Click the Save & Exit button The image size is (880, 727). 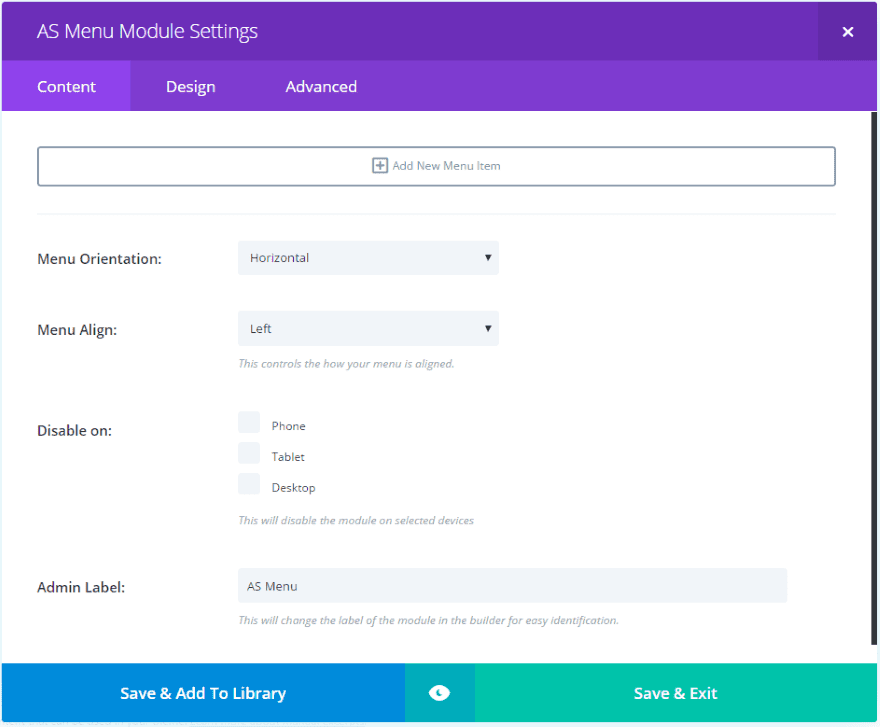coord(675,693)
